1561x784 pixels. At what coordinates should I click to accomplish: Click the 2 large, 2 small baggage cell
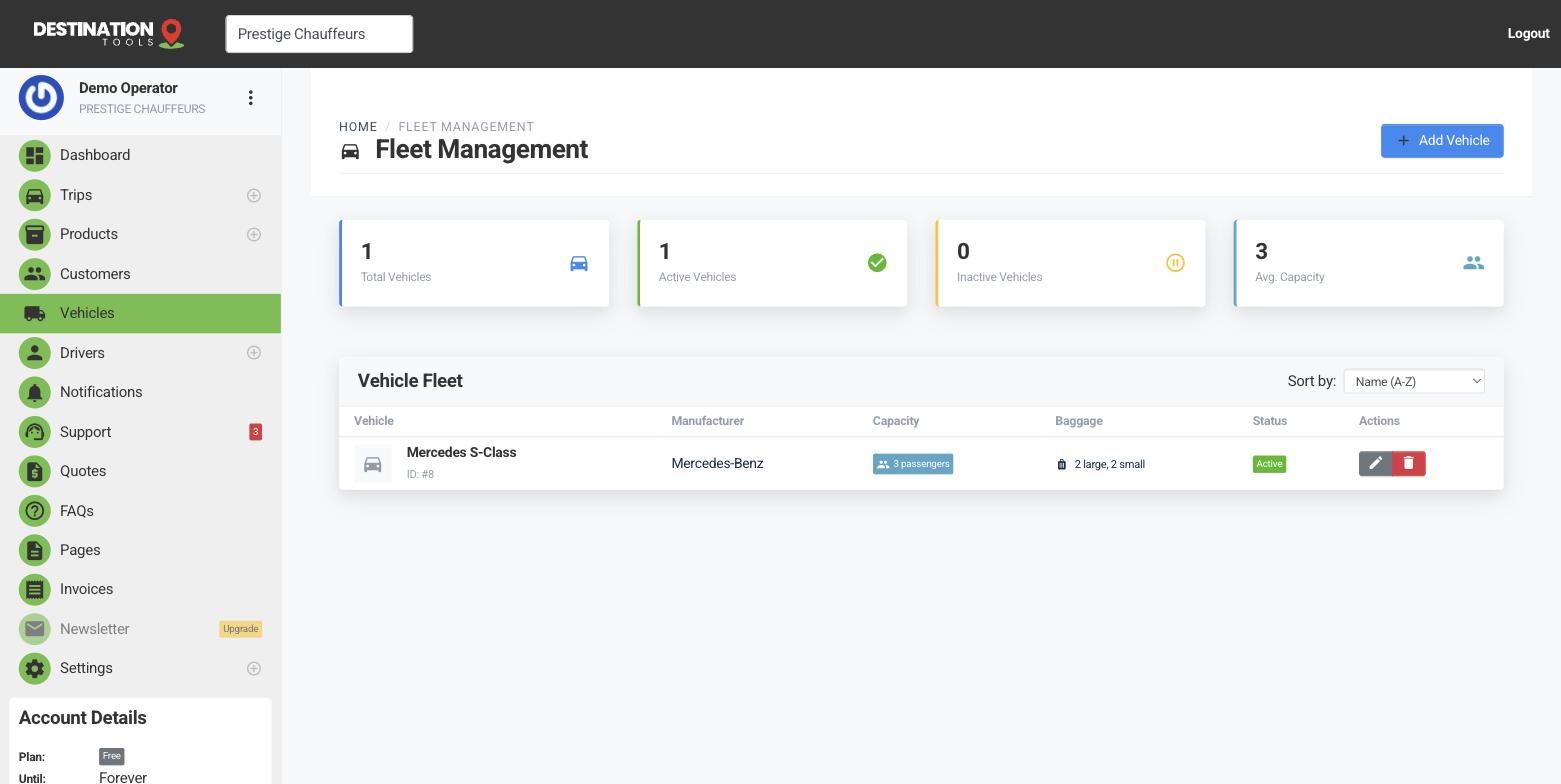tap(1101, 464)
